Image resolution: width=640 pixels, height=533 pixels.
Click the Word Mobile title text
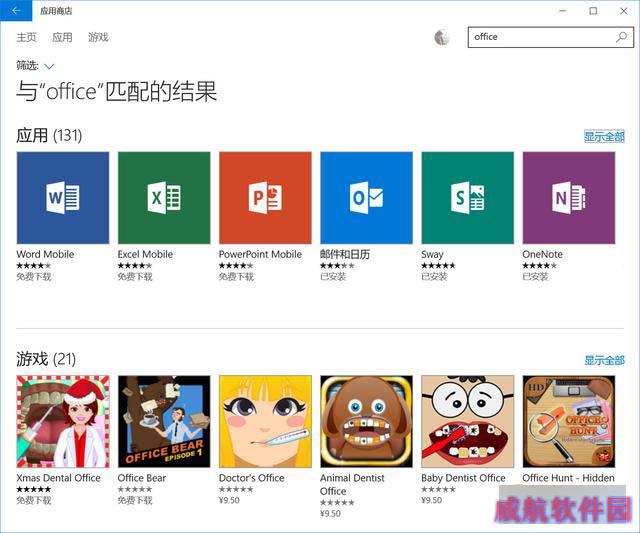45,254
